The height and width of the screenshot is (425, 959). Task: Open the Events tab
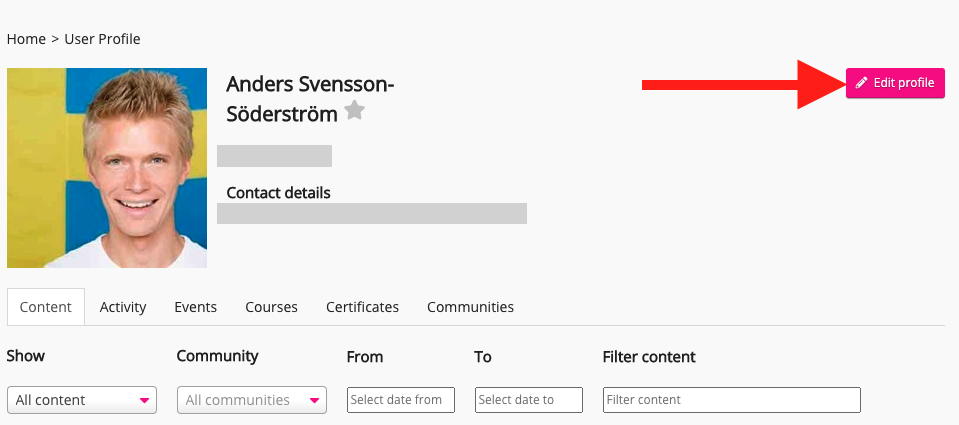click(196, 307)
